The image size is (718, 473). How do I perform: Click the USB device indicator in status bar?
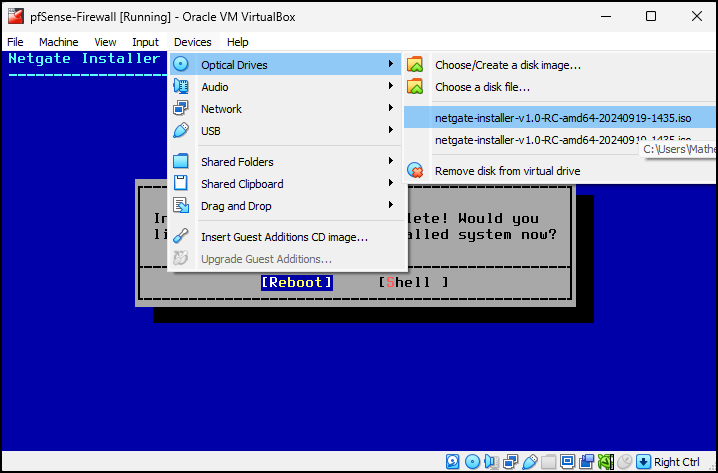pos(529,462)
